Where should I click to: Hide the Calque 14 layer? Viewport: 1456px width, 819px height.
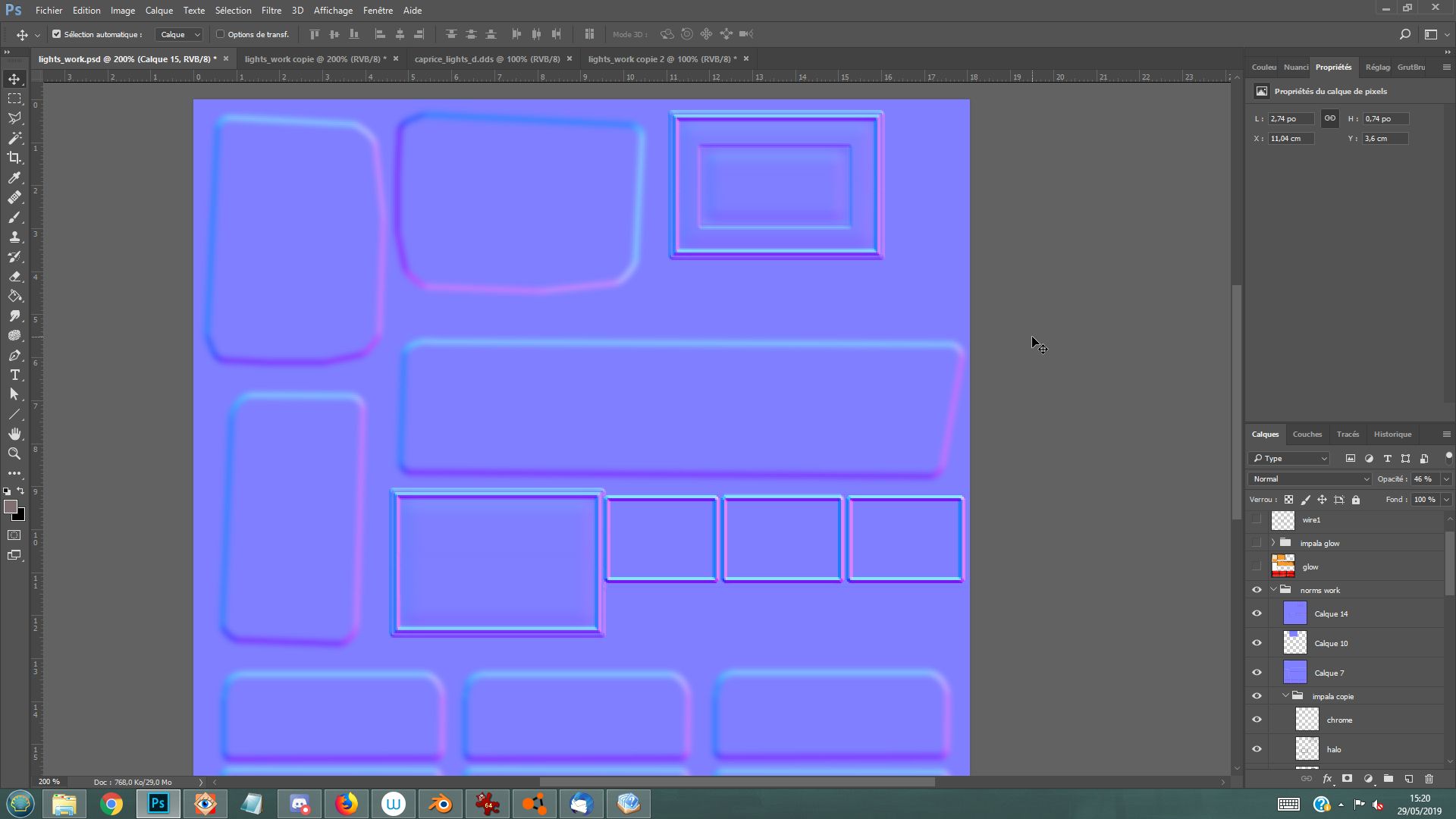pyautogui.click(x=1257, y=613)
